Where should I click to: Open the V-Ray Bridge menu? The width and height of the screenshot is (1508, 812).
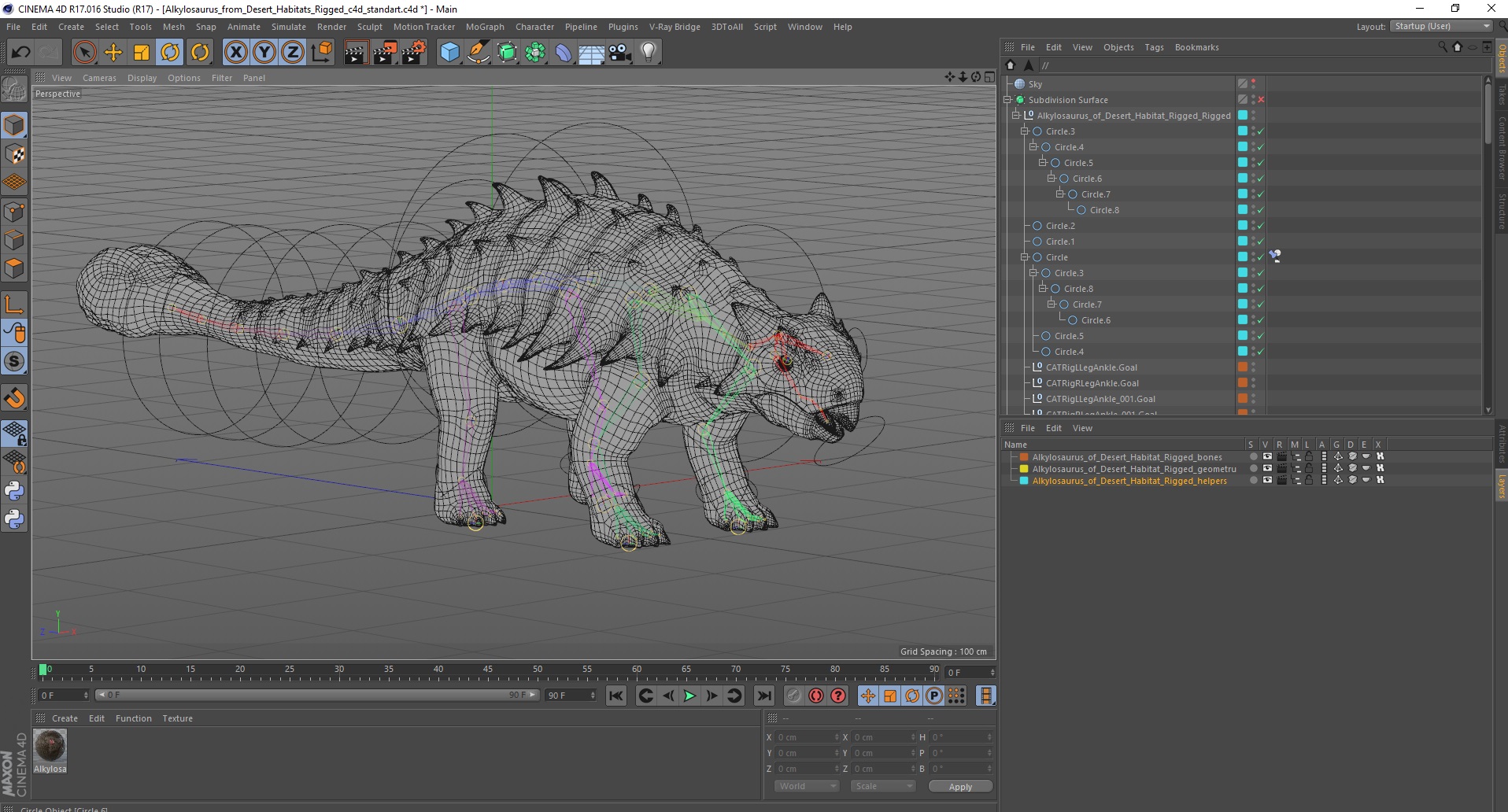click(x=675, y=27)
